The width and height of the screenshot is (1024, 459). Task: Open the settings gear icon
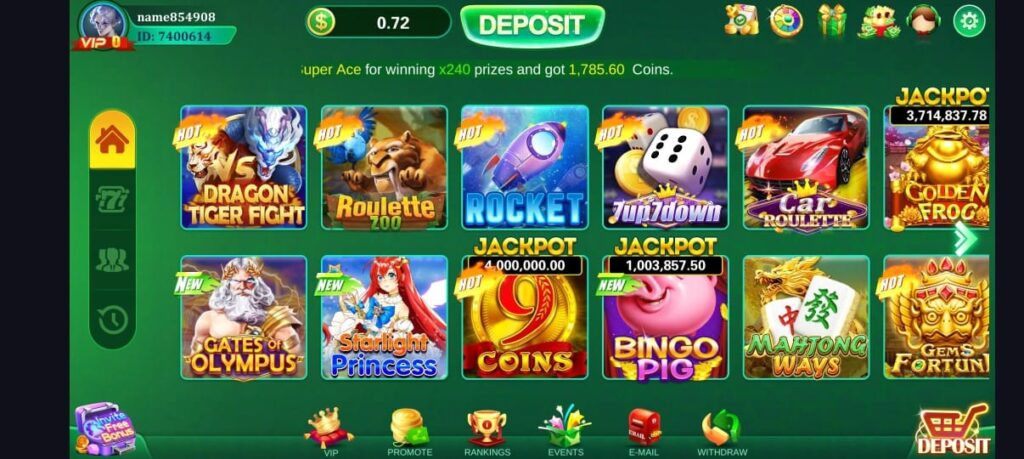969,21
